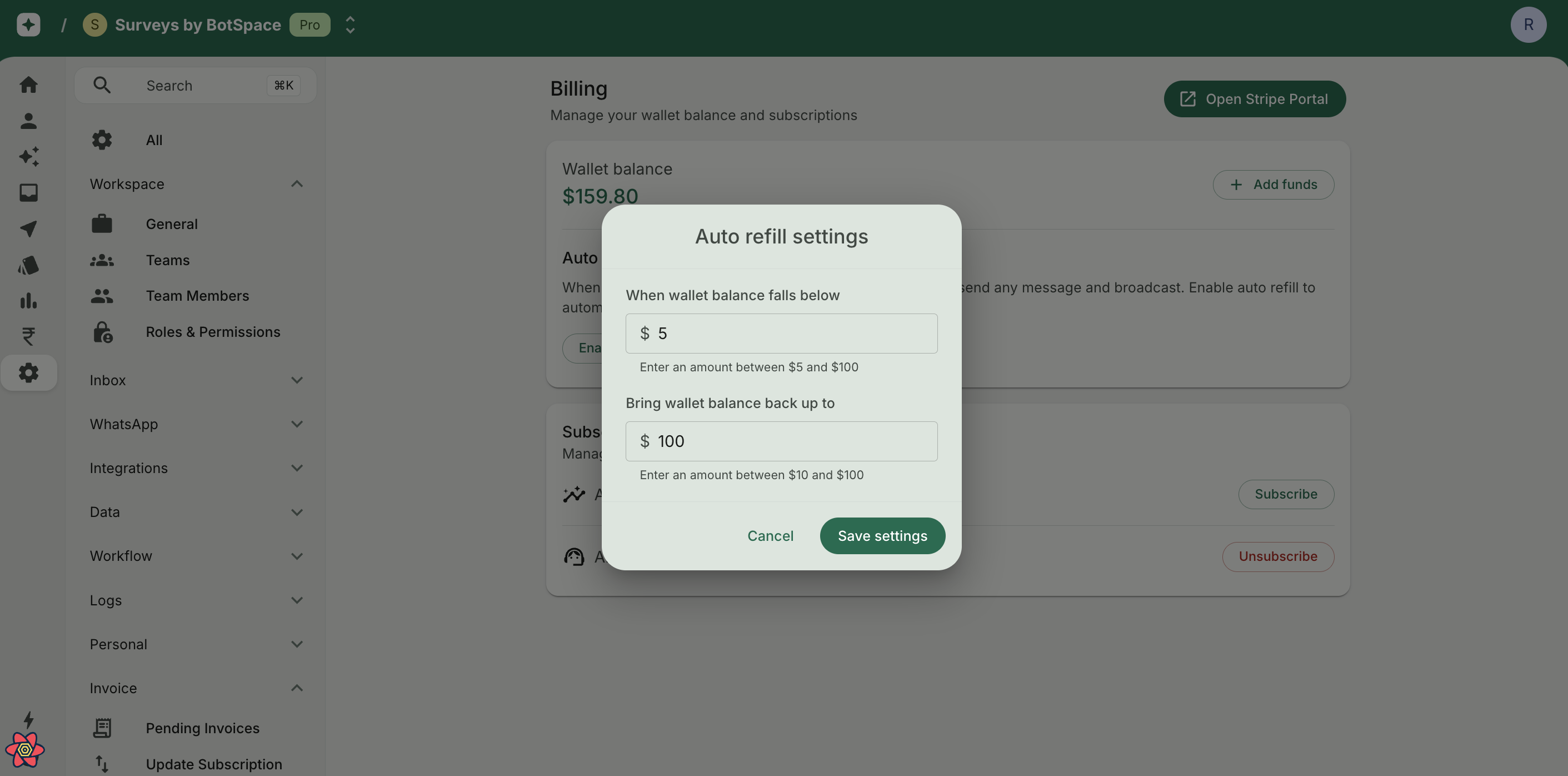Open the inbox tray icon in sidebar
This screenshot has width=1568, height=776.
tap(28, 192)
